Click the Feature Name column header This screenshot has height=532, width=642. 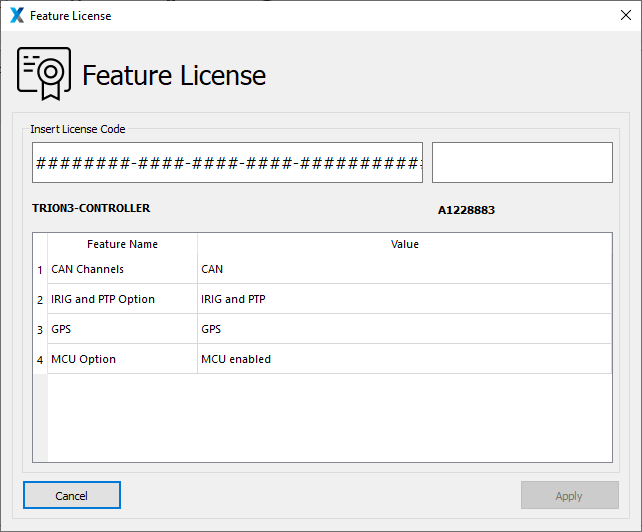click(x=122, y=244)
